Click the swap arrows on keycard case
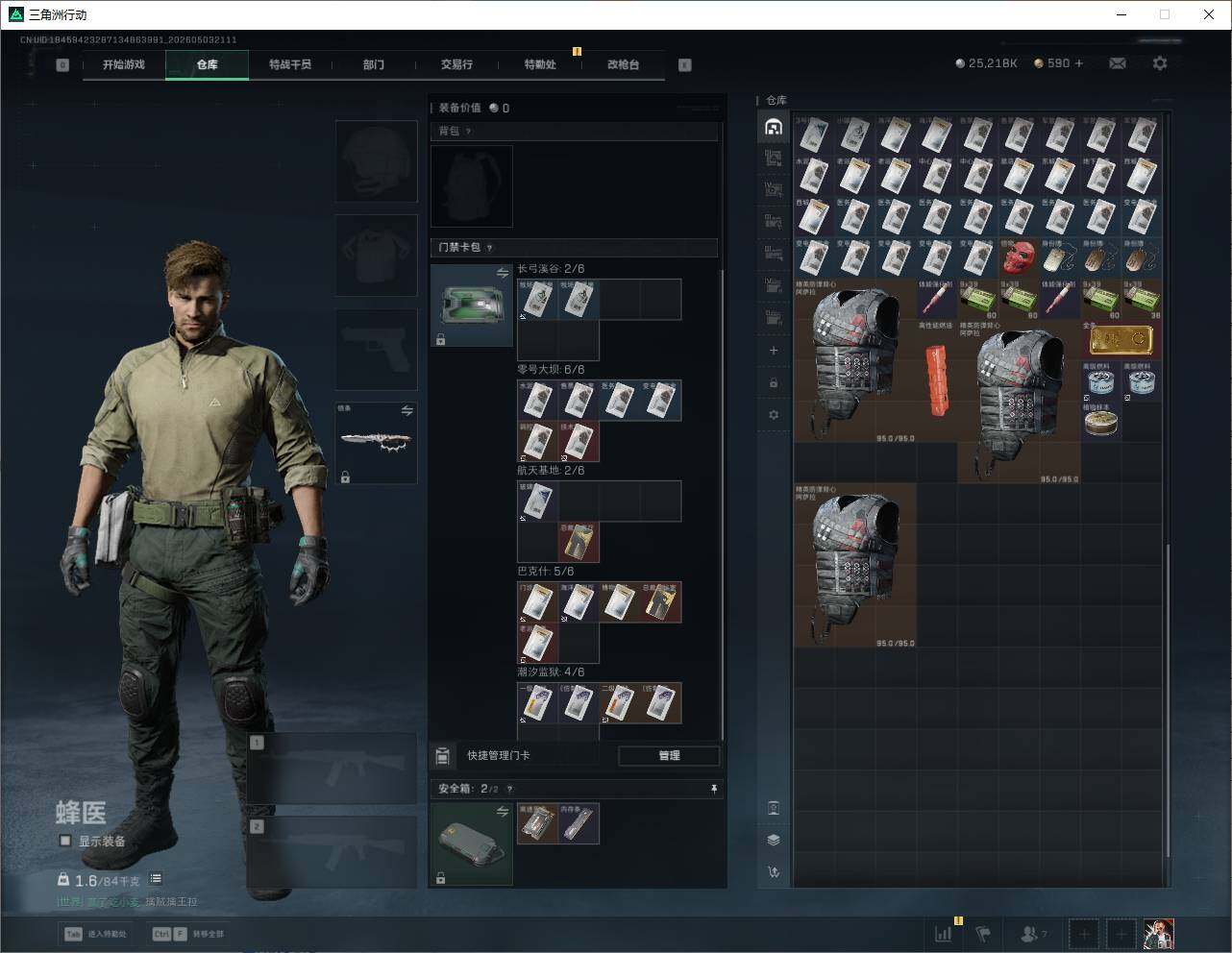 tap(502, 274)
